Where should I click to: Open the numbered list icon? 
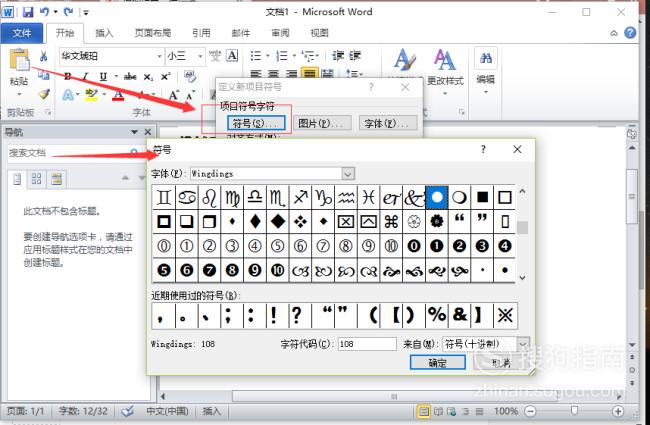(282, 56)
